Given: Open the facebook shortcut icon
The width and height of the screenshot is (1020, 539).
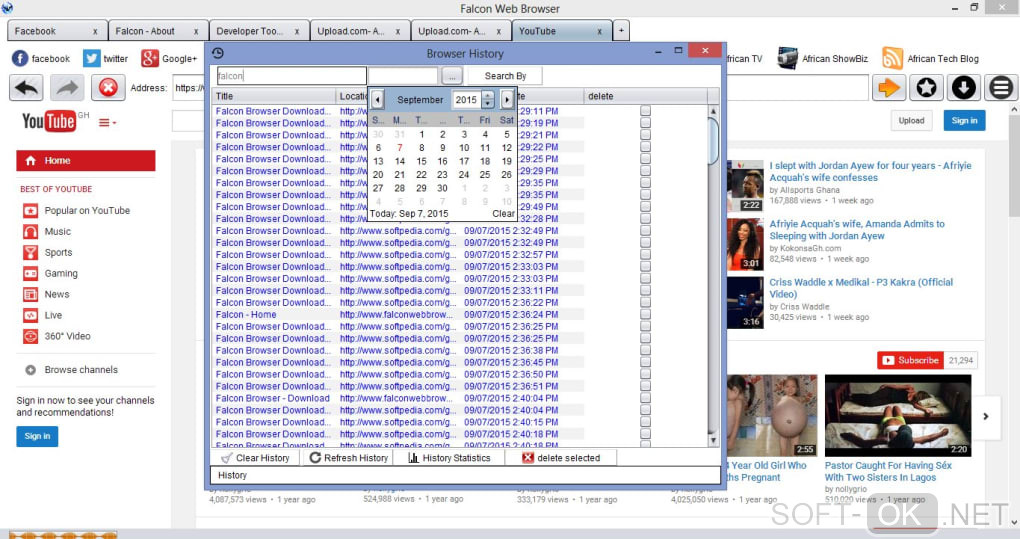Looking at the screenshot, I should (x=20, y=59).
